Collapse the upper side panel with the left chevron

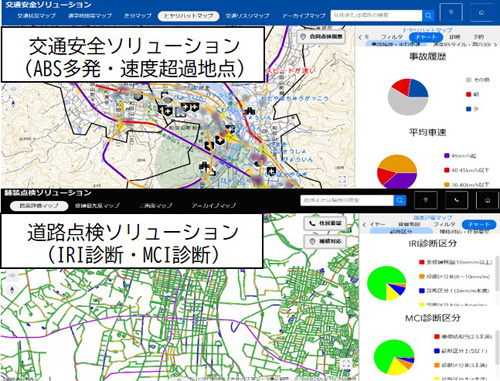pyautogui.click(x=360, y=37)
